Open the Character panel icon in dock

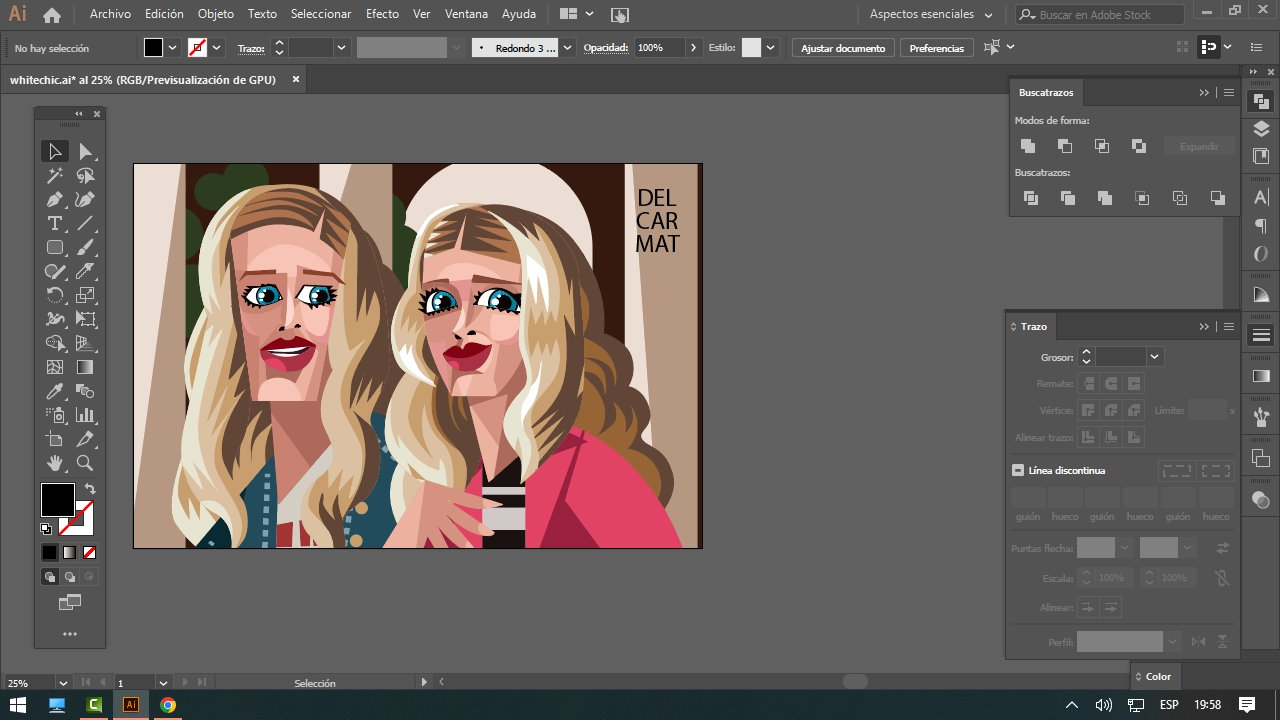[1261, 197]
